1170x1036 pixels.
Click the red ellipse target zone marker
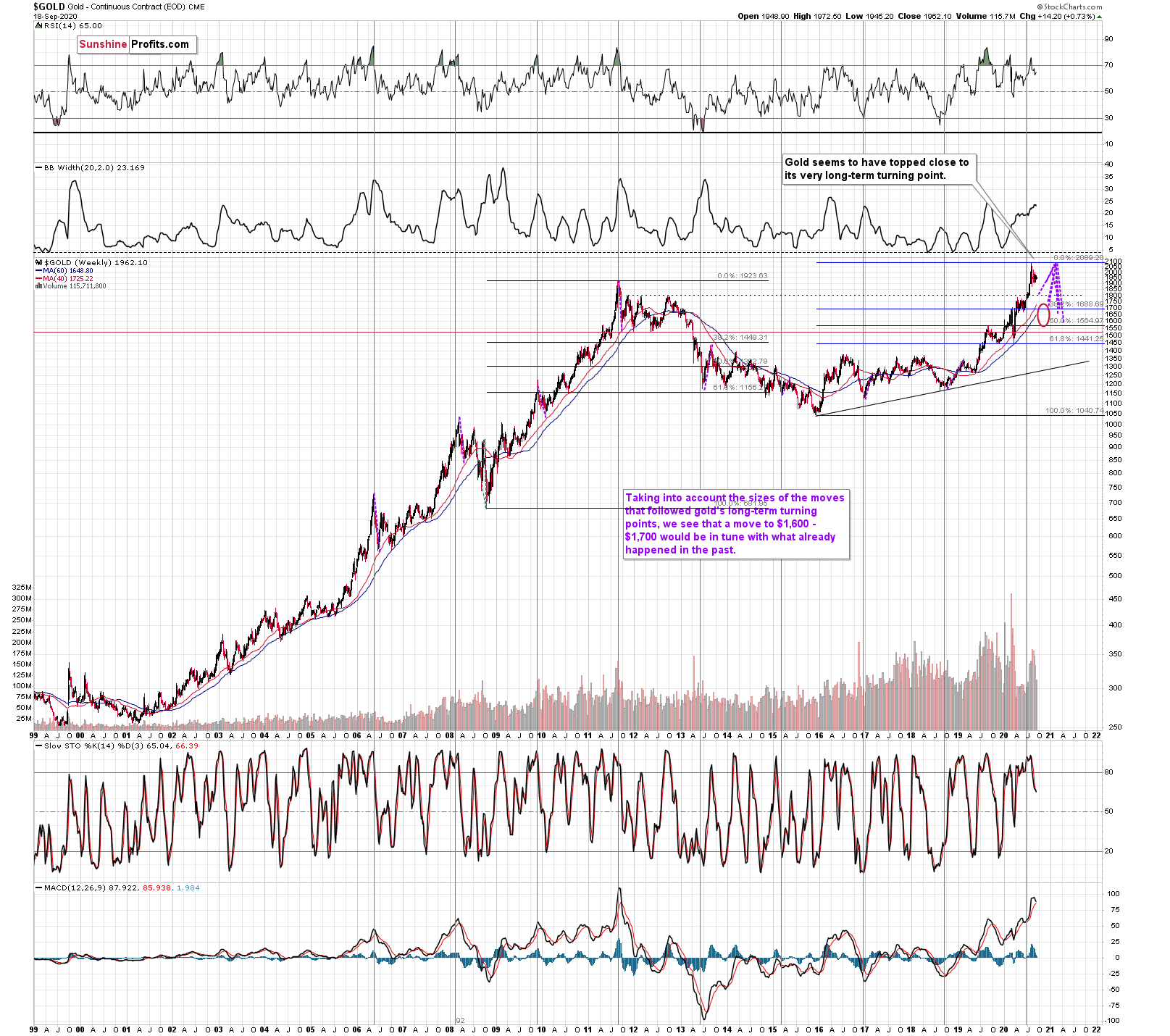[1043, 315]
